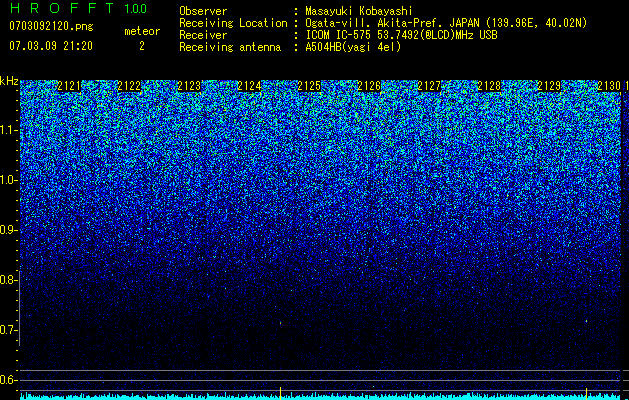Click time marker 2121

coord(69,86)
